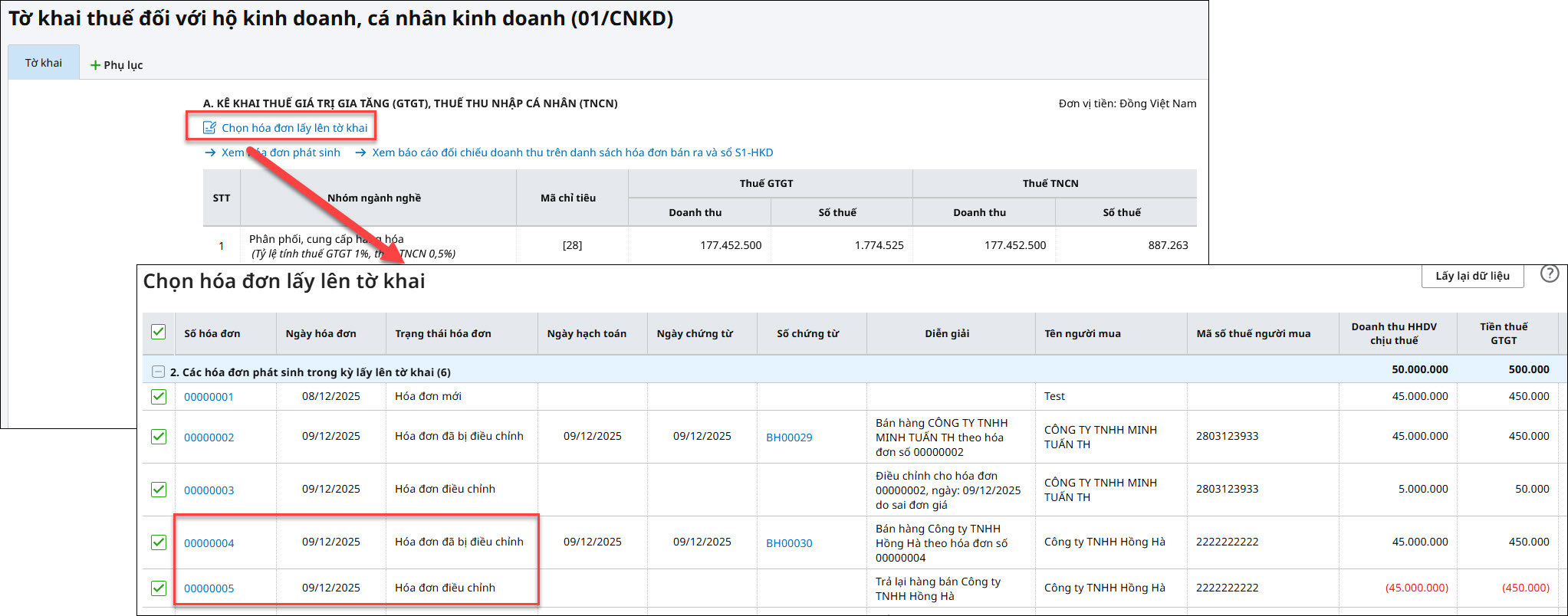Viewport: 1568px width, 616px height.
Task: Uncheck the checkbox for invoice 00000003
Action: click(159, 490)
